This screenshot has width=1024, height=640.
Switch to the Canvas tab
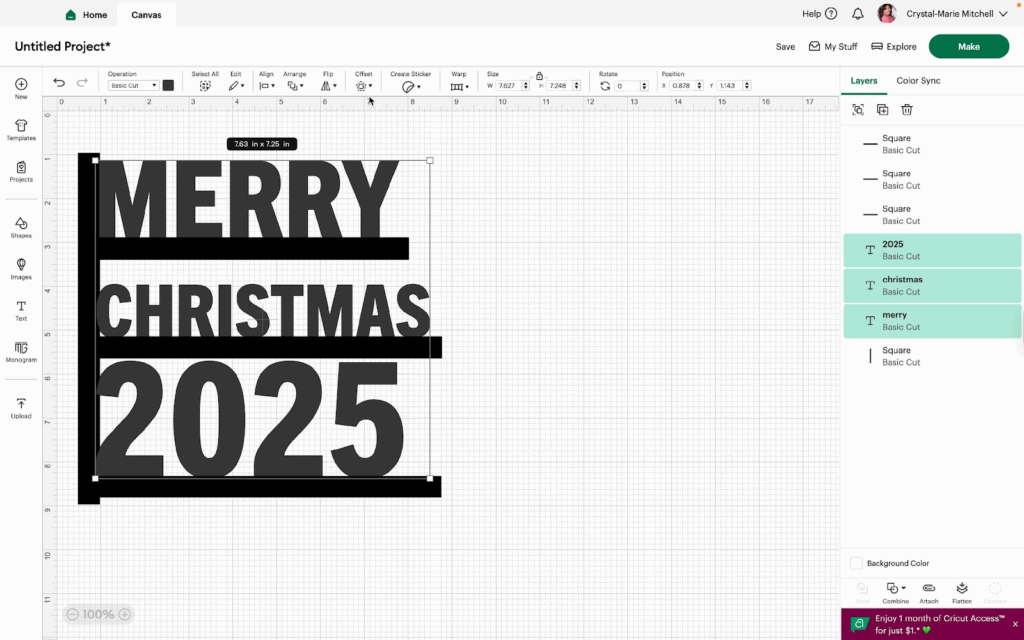click(146, 14)
